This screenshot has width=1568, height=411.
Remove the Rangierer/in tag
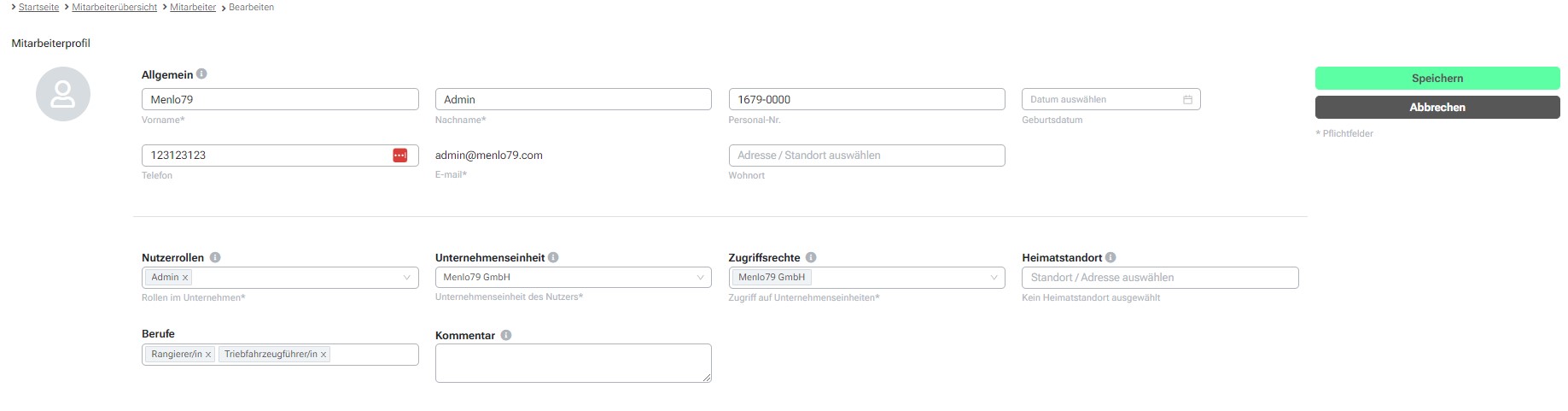pos(208,355)
